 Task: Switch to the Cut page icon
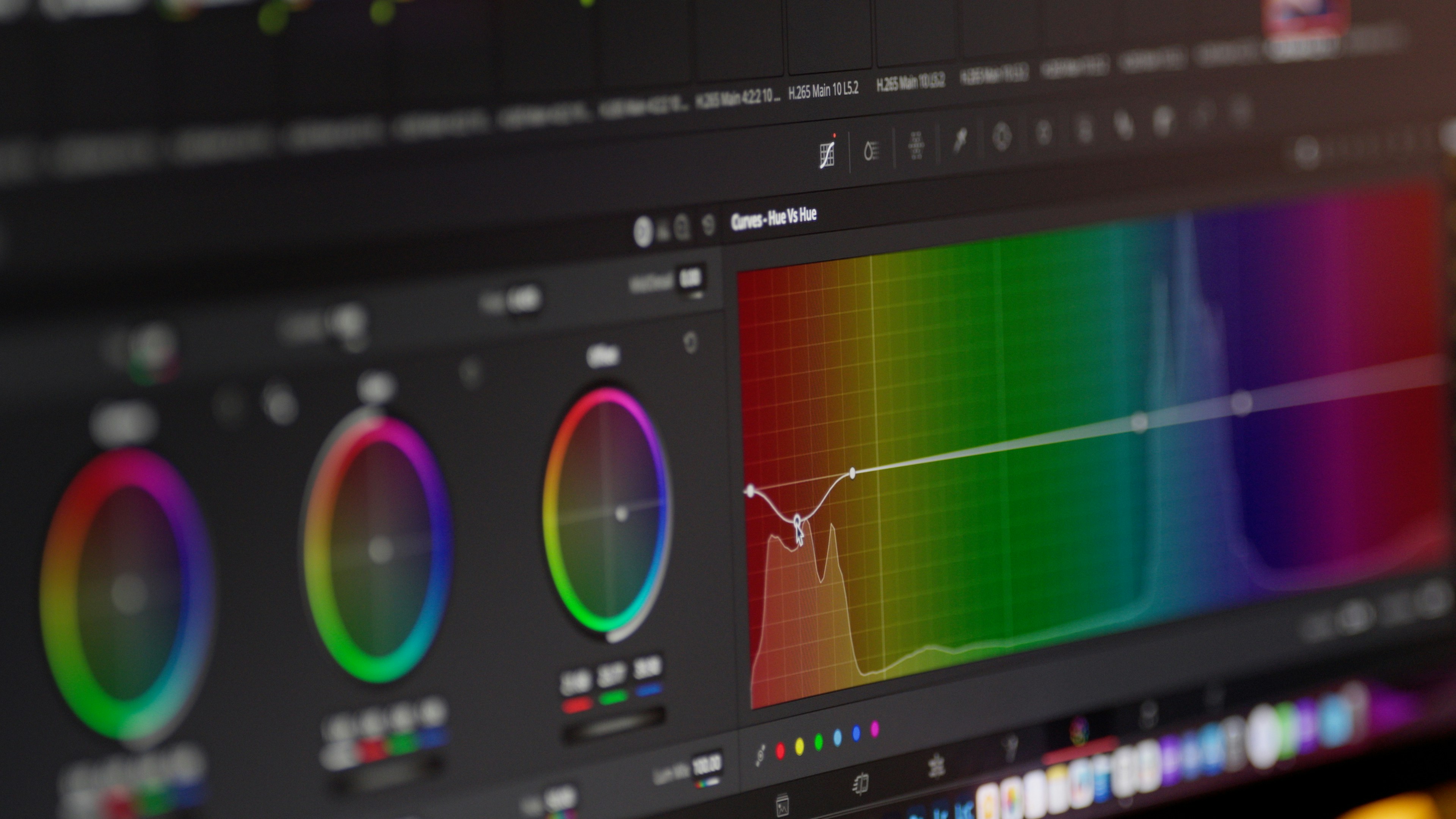[x=860, y=784]
